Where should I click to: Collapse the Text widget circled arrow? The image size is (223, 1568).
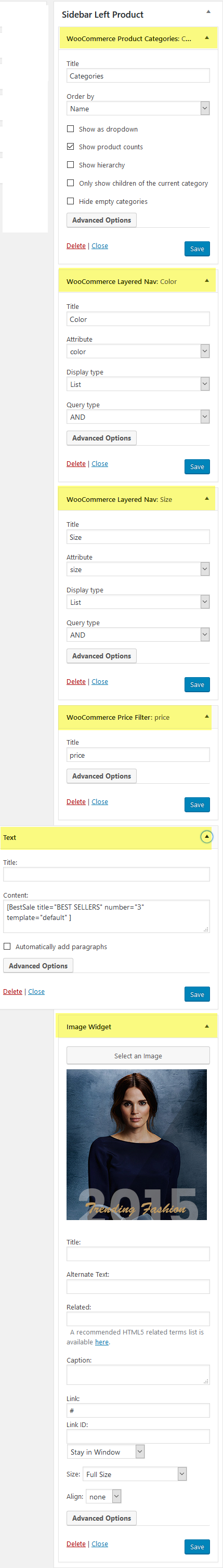206,837
